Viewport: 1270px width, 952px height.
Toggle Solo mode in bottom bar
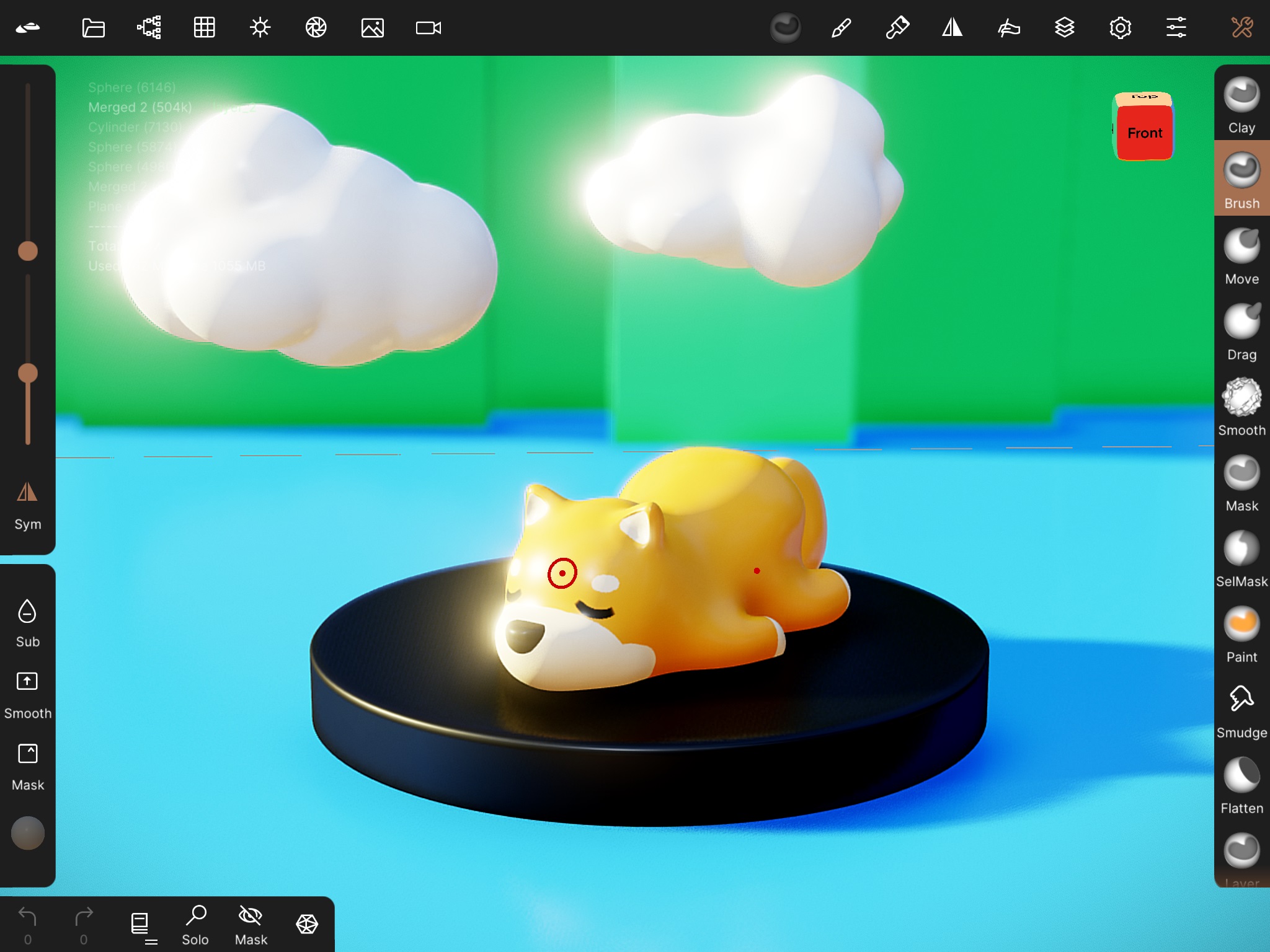click(196, 923)
